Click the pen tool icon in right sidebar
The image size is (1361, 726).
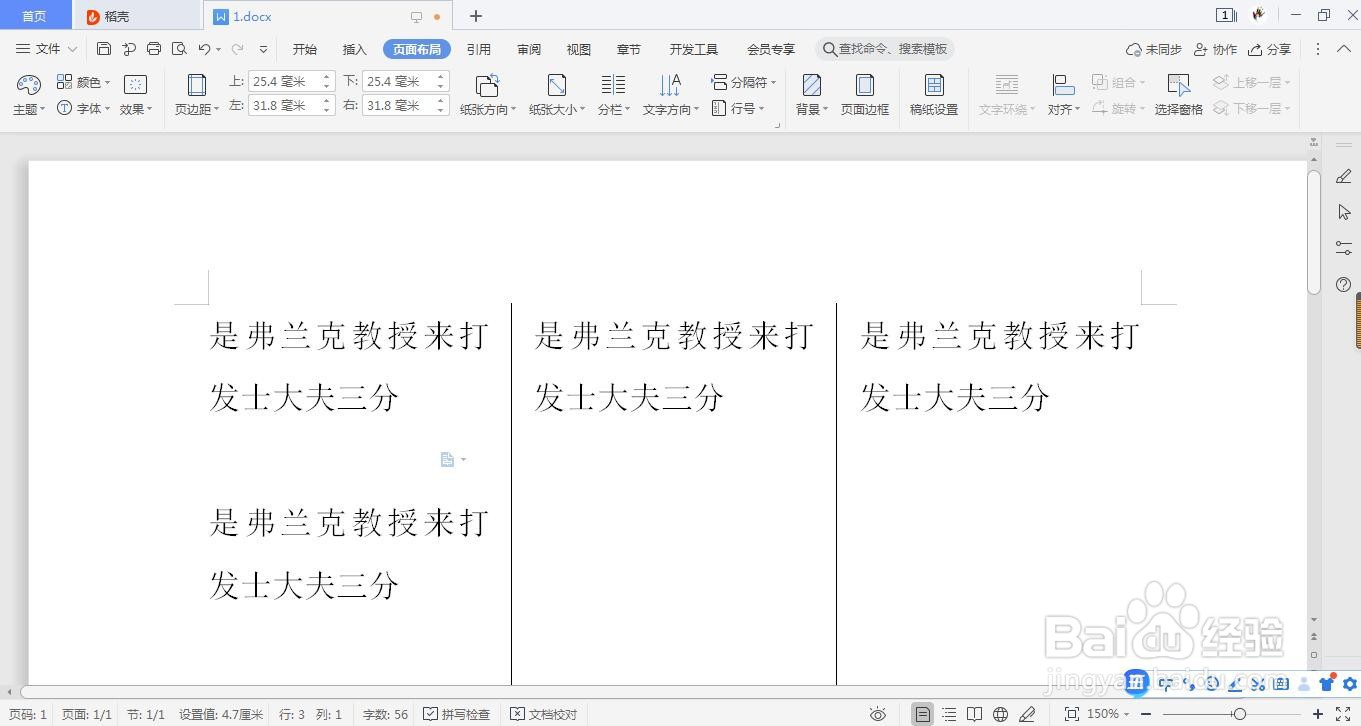click(1343, 177)
